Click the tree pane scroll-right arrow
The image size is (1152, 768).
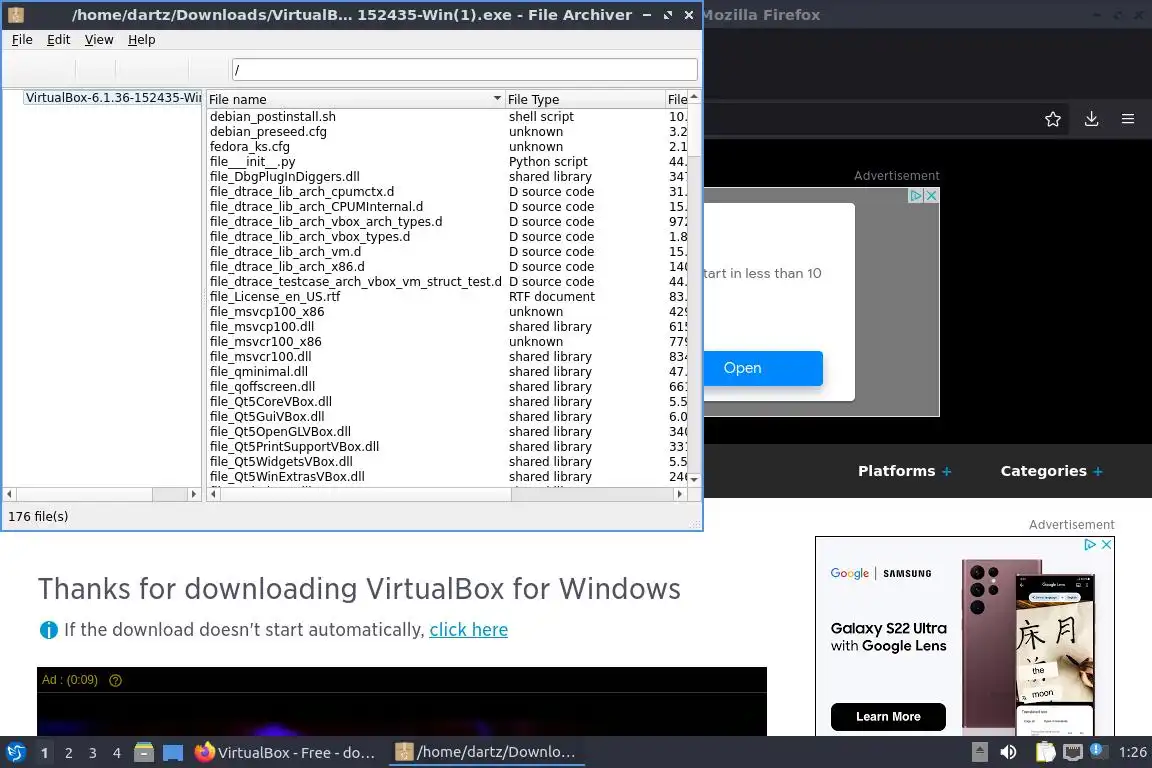pyautogui.click(x=193, y=494)
